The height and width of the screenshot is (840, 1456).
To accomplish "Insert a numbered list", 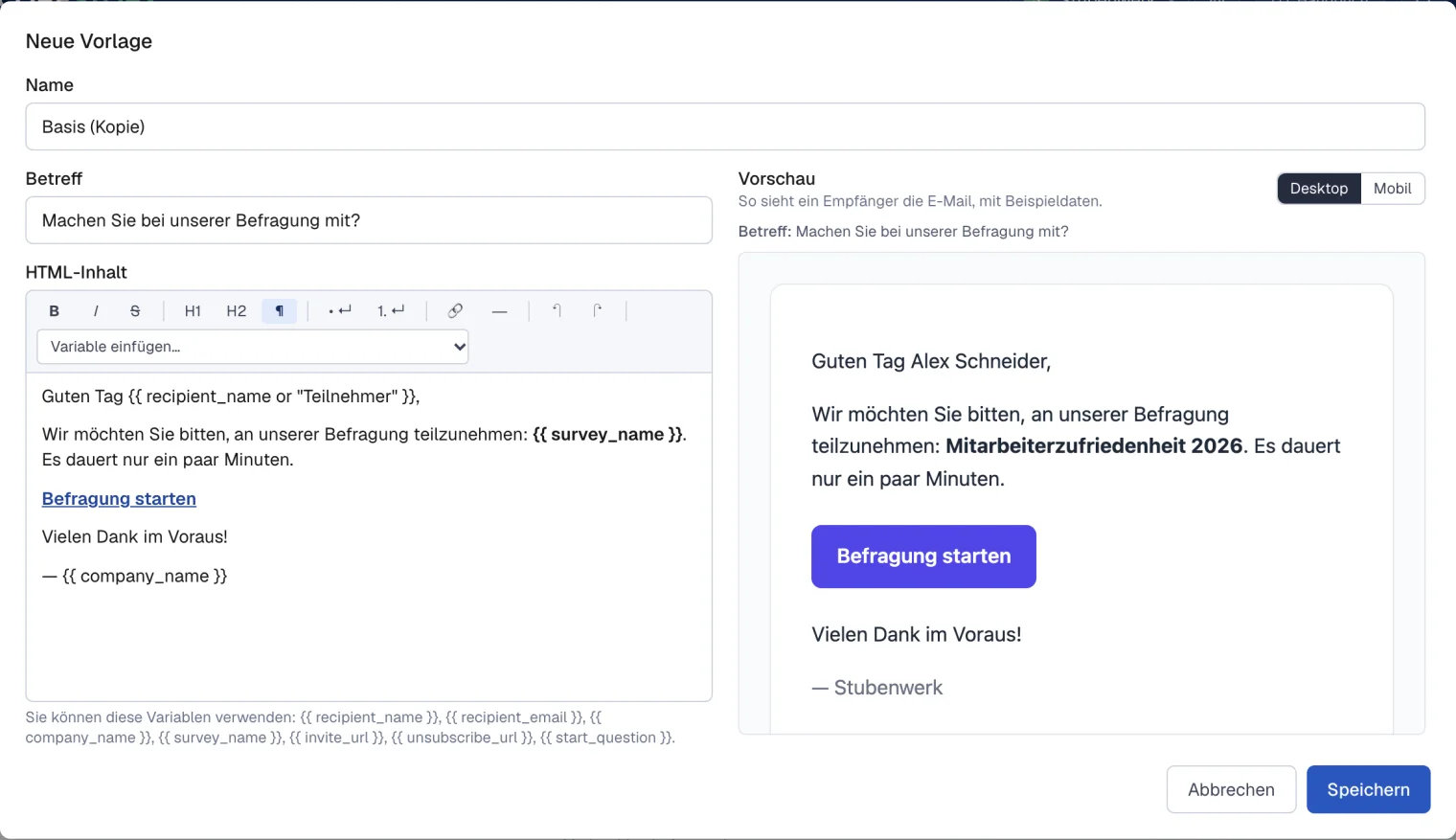I will [391, 311].
